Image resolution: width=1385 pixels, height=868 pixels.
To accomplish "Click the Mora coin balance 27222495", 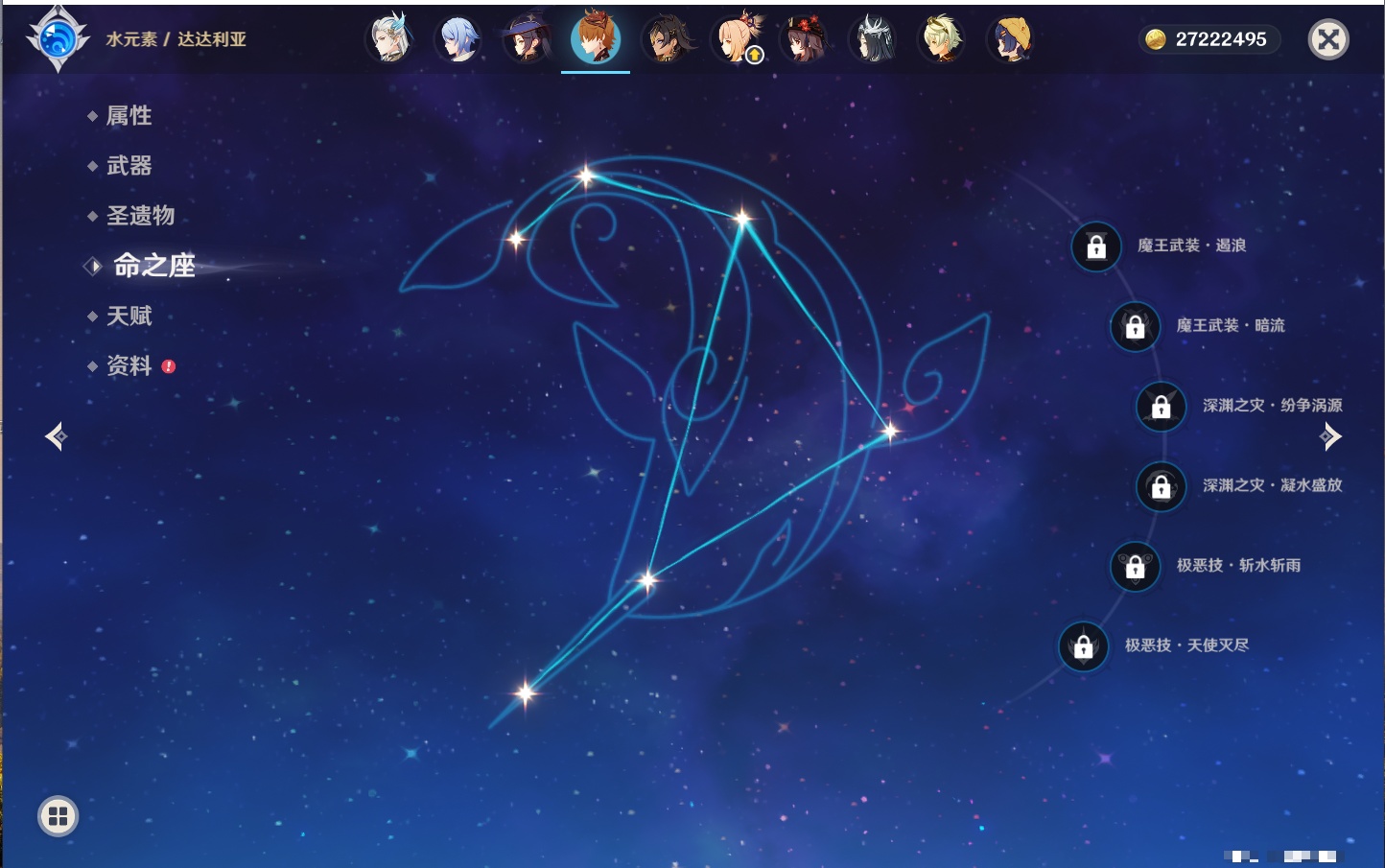I will point(1209,39).
